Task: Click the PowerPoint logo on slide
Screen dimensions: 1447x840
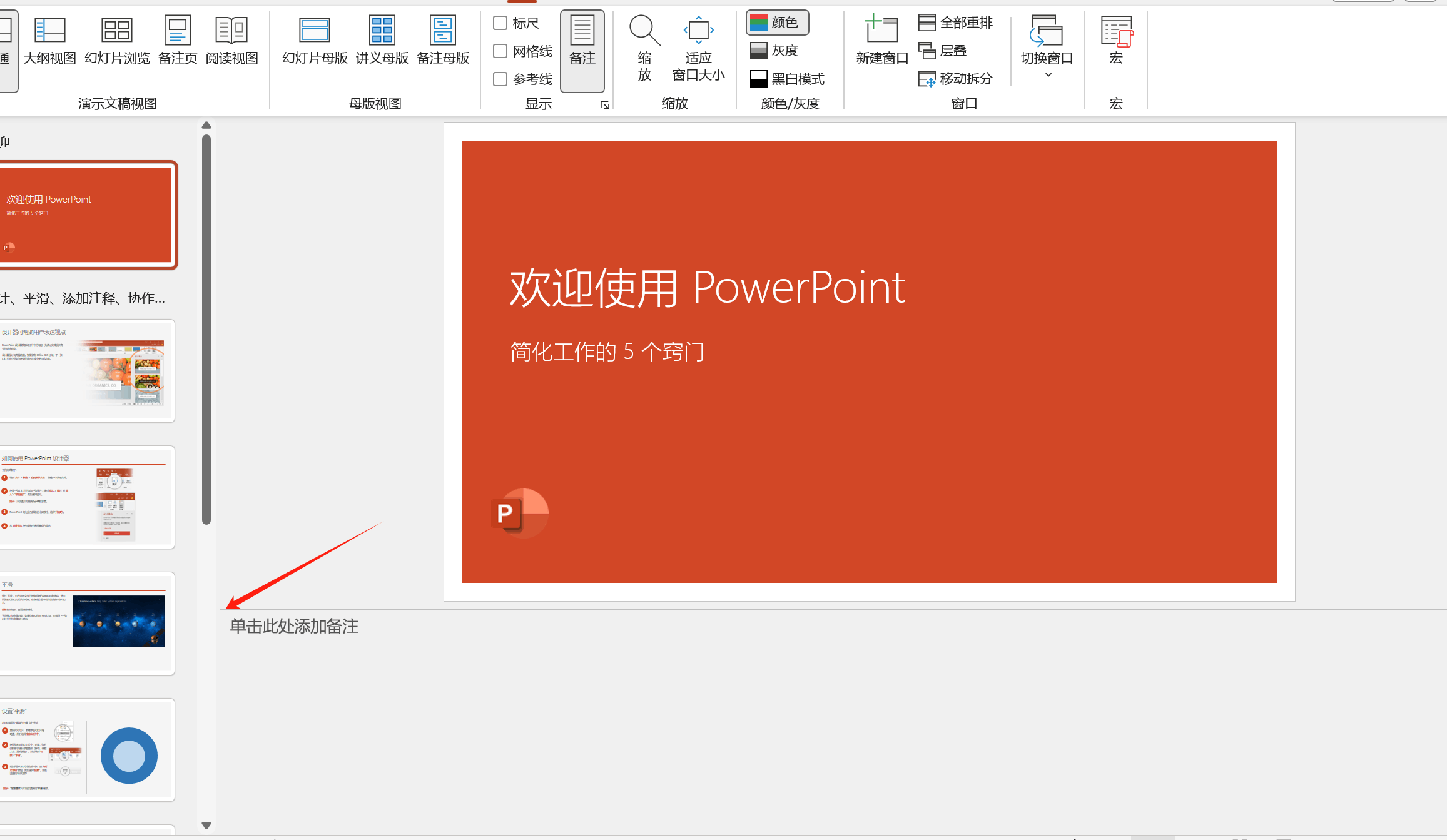Action: point(519,513)
